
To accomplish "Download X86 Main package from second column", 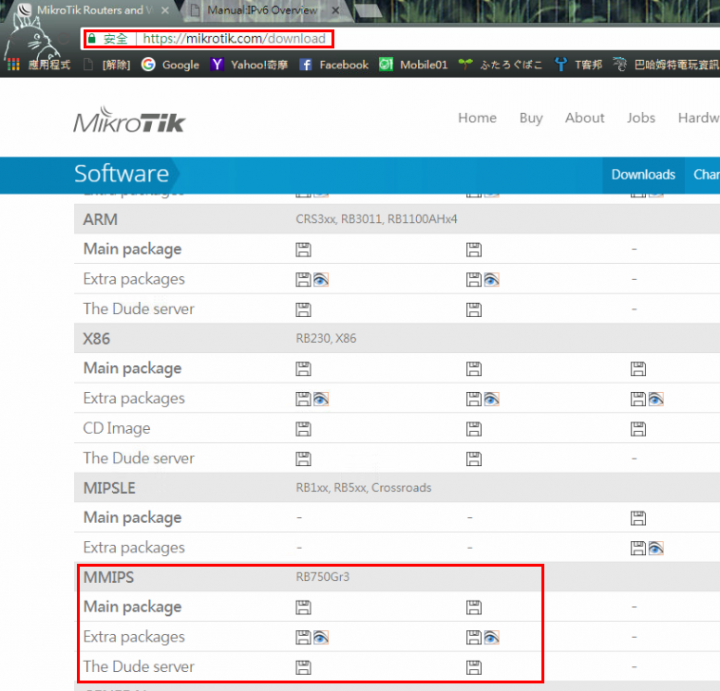I will 474,369.
